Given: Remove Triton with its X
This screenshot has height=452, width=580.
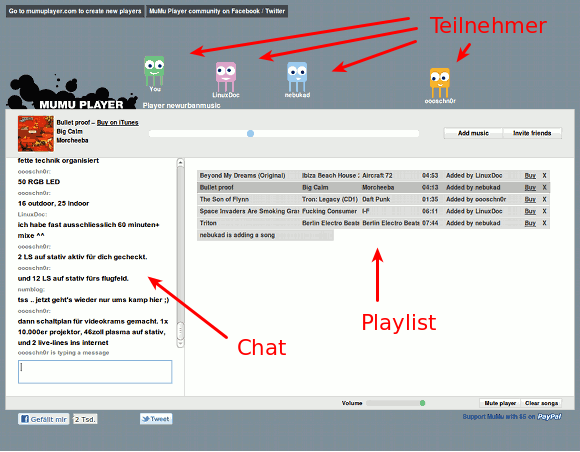Looking at the screenshot, I should [544, 223].
